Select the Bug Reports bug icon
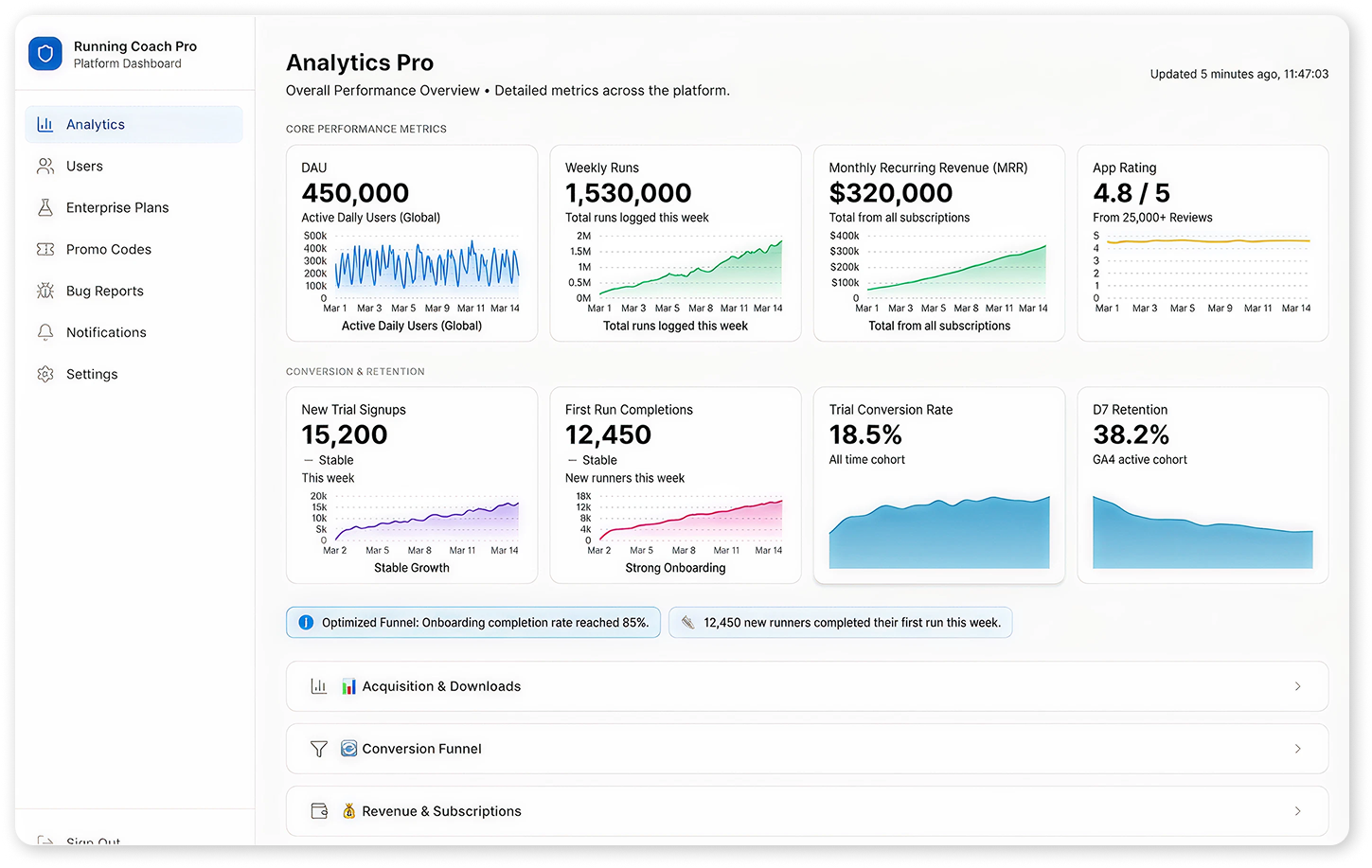Screen dimensions: 1372x868 coord(45,291)
